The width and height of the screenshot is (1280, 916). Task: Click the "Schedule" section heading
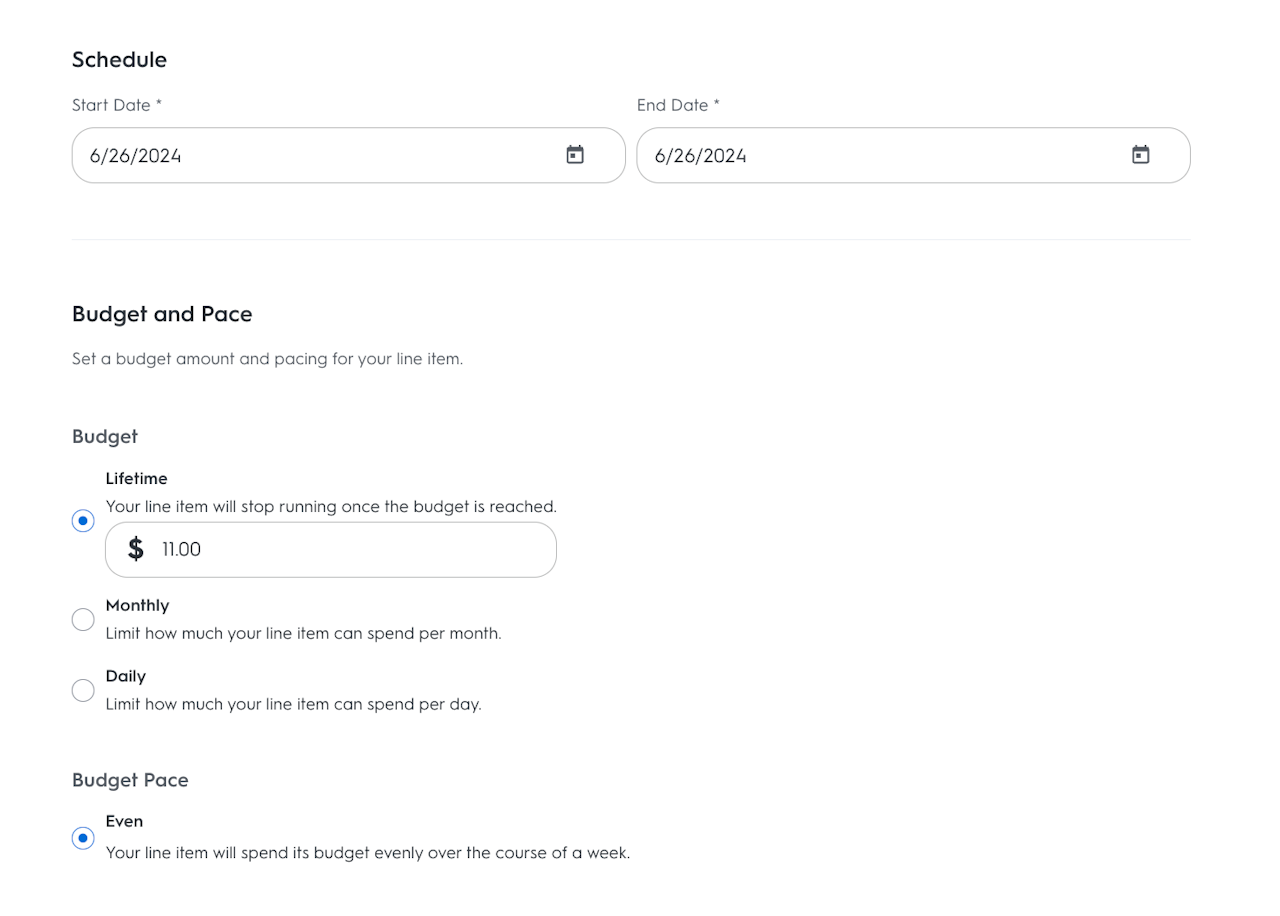(x=119, y=60)
